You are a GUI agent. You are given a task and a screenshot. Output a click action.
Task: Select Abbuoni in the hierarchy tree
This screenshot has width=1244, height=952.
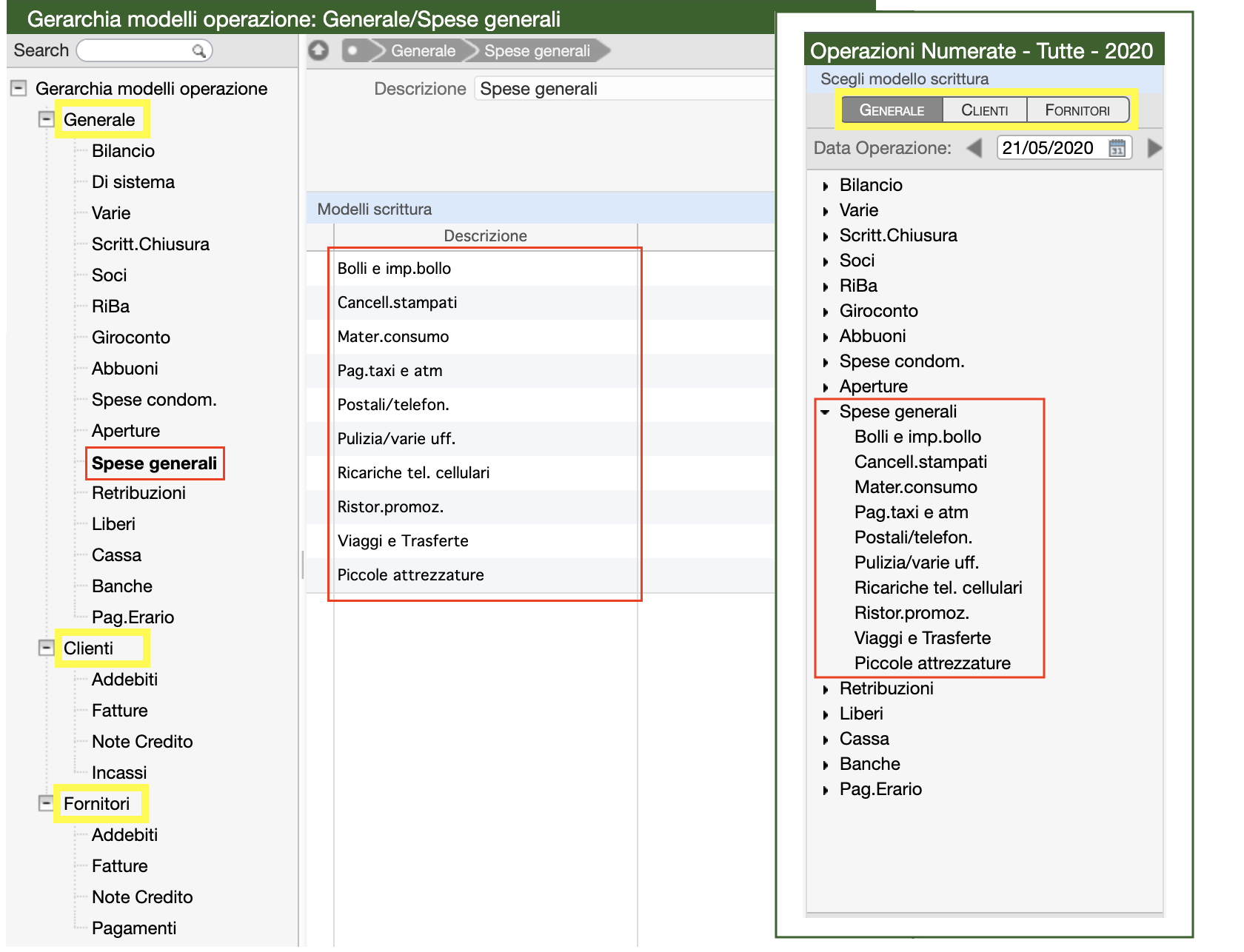click(x=125, y=368)
